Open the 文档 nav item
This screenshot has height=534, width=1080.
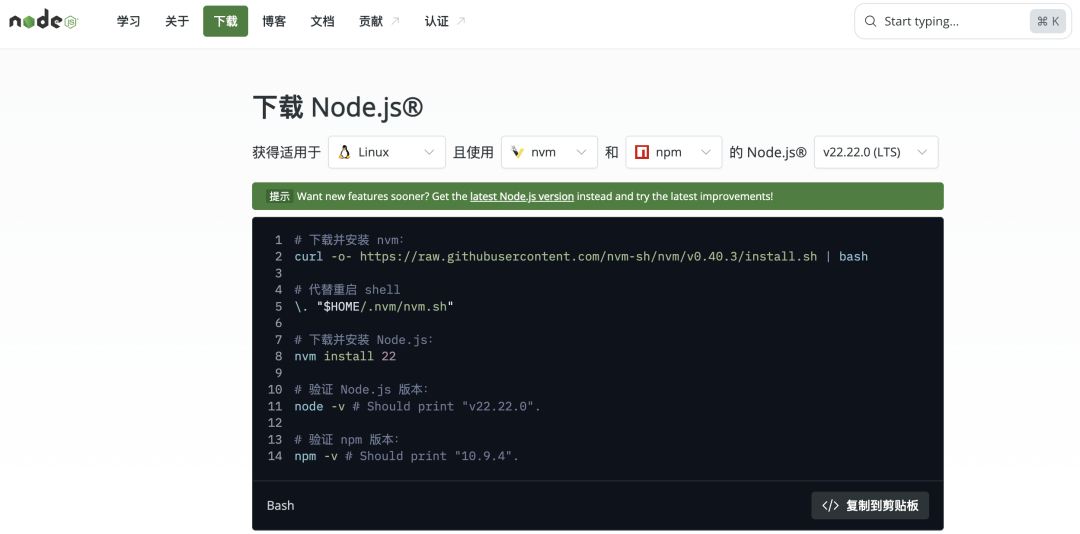coord(322,21)
